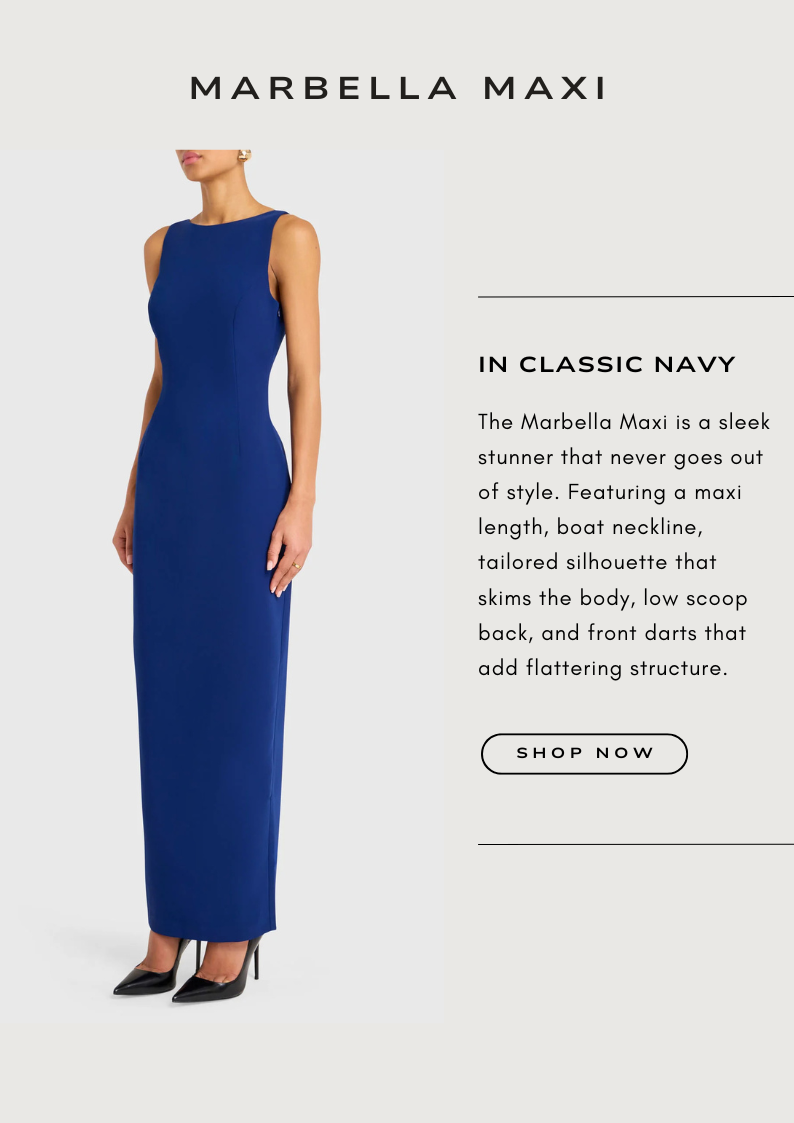Click the gold earring on the model
794x1123 pixels.
(x=244, y=155)
